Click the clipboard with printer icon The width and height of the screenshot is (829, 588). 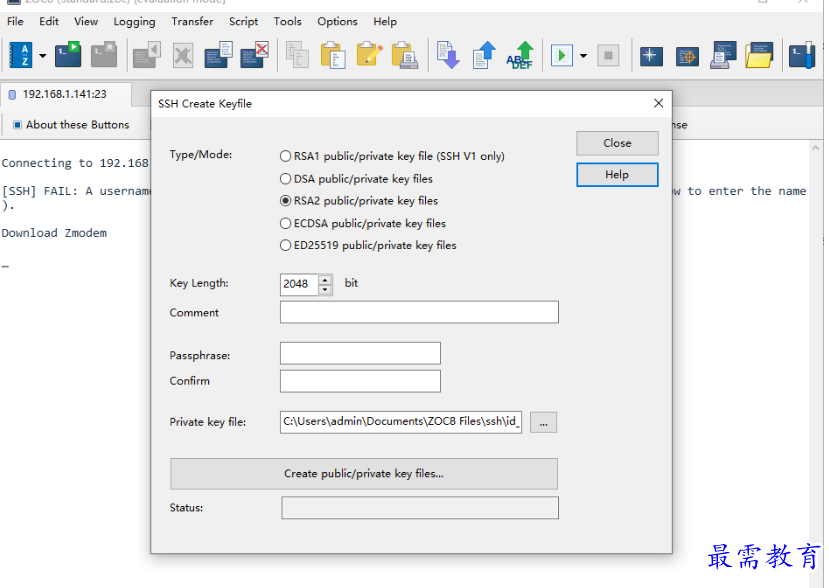pyautogui.click(x=404, y=55)
